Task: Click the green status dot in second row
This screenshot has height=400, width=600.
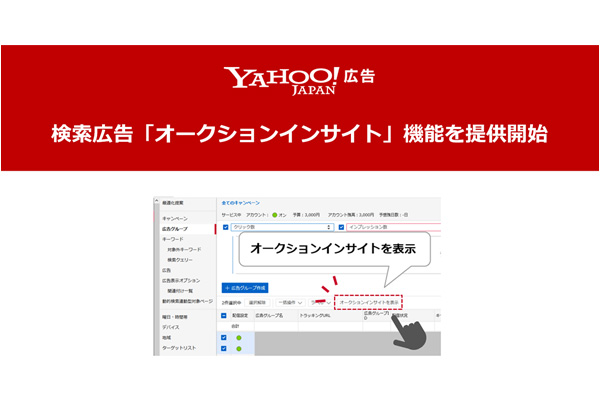Action: coord(240,350)
